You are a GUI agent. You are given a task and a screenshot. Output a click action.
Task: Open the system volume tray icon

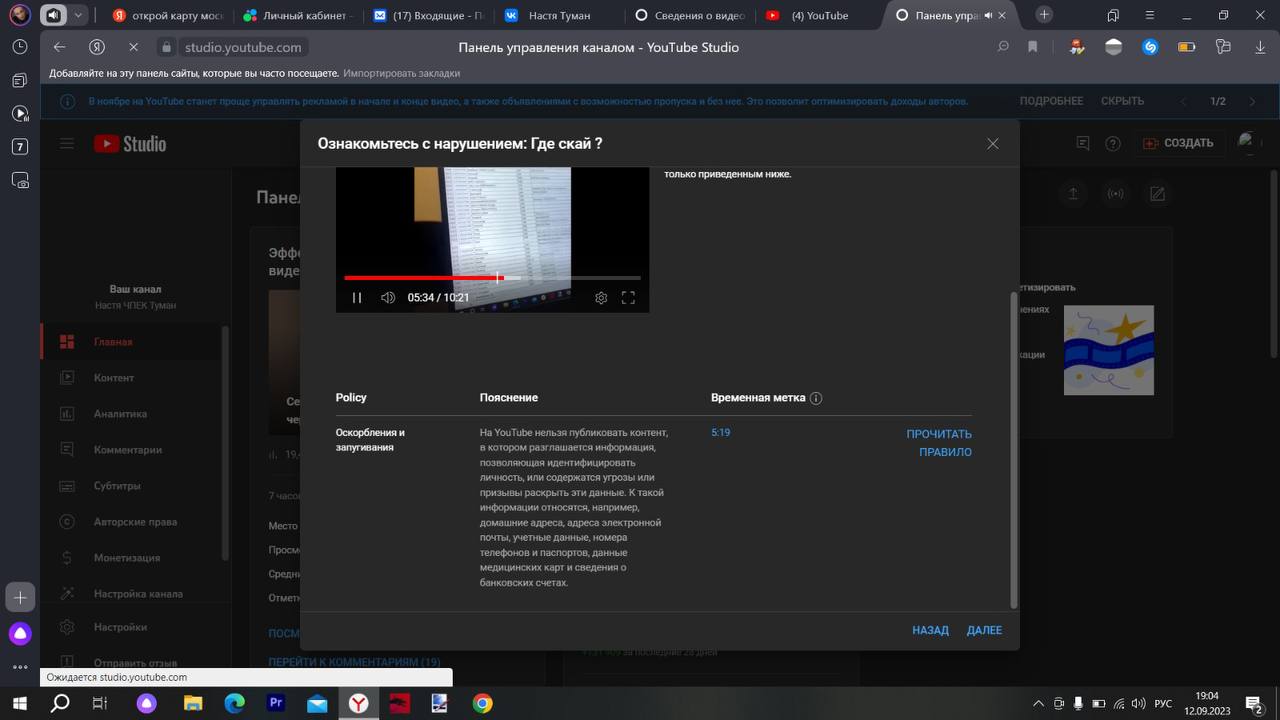1139,704
